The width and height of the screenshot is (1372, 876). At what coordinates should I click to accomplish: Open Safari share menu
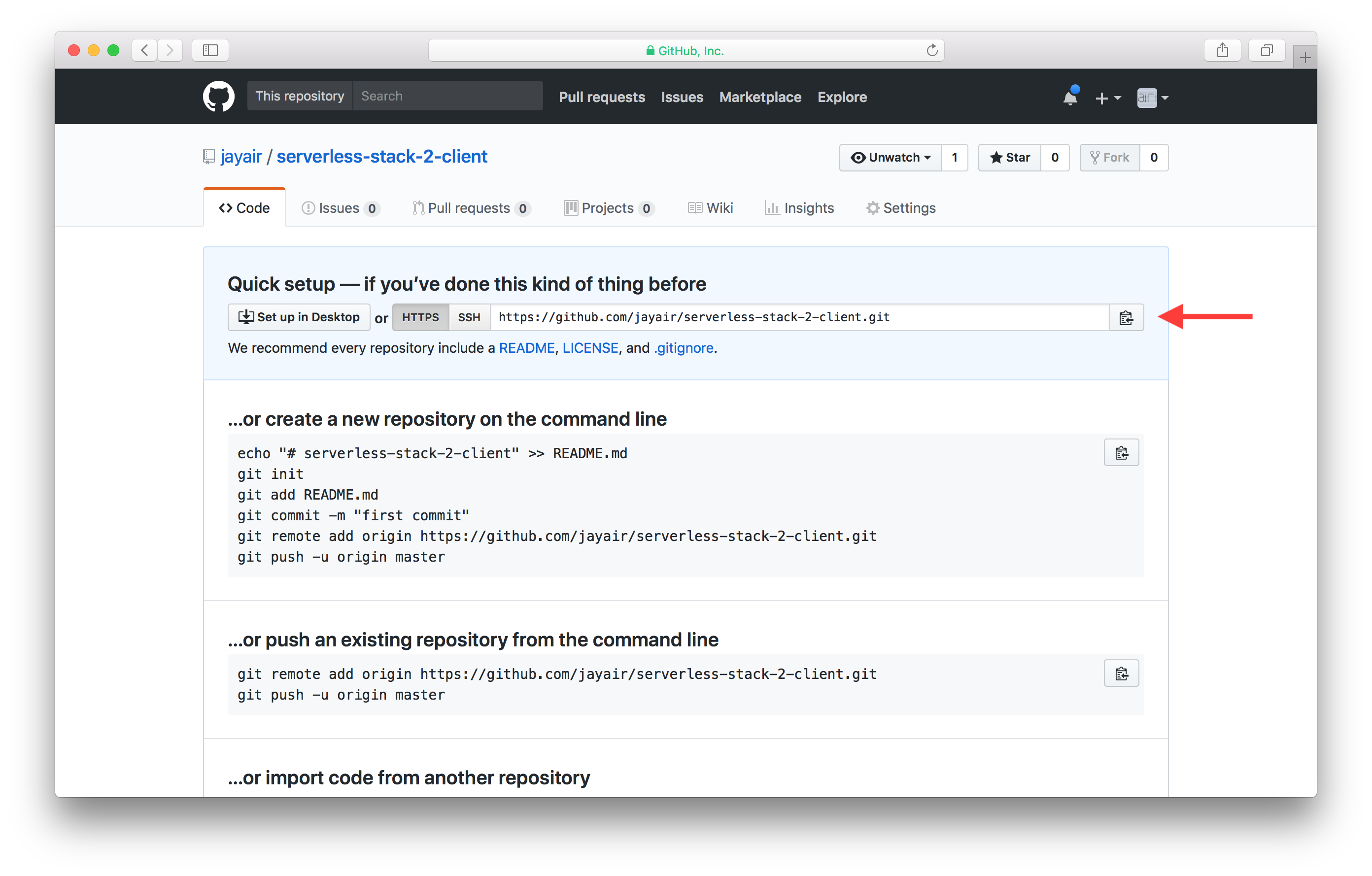[x=1222, y=50]
